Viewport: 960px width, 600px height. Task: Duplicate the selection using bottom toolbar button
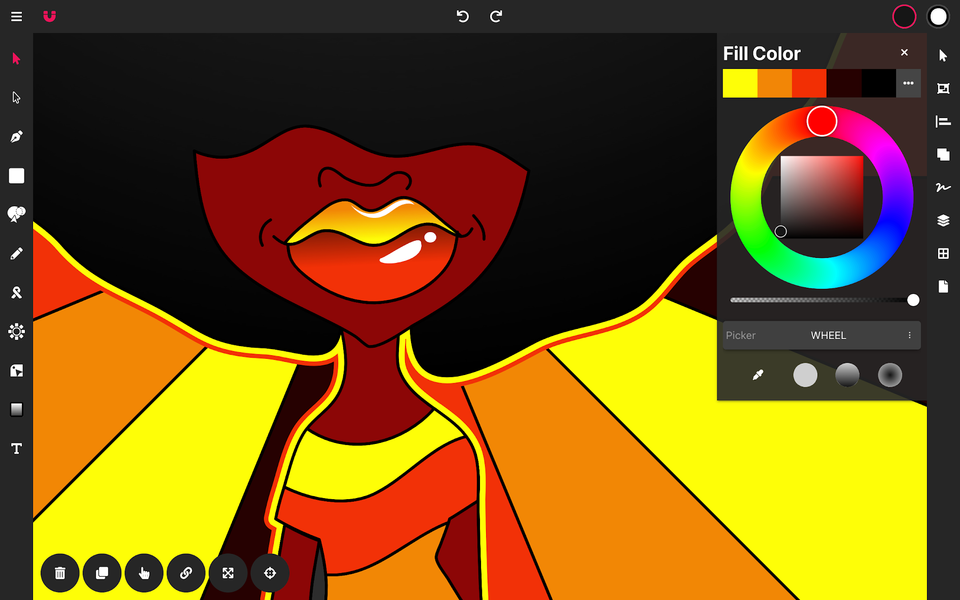coord(102,573)
